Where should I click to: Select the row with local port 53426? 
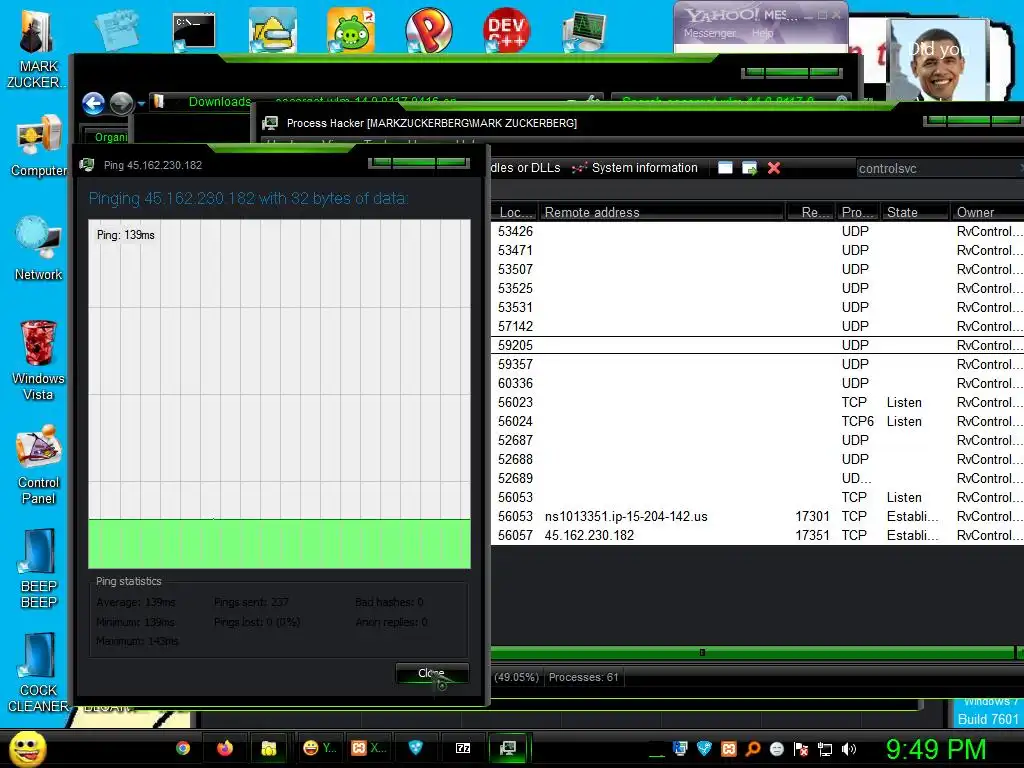(758, 231)
